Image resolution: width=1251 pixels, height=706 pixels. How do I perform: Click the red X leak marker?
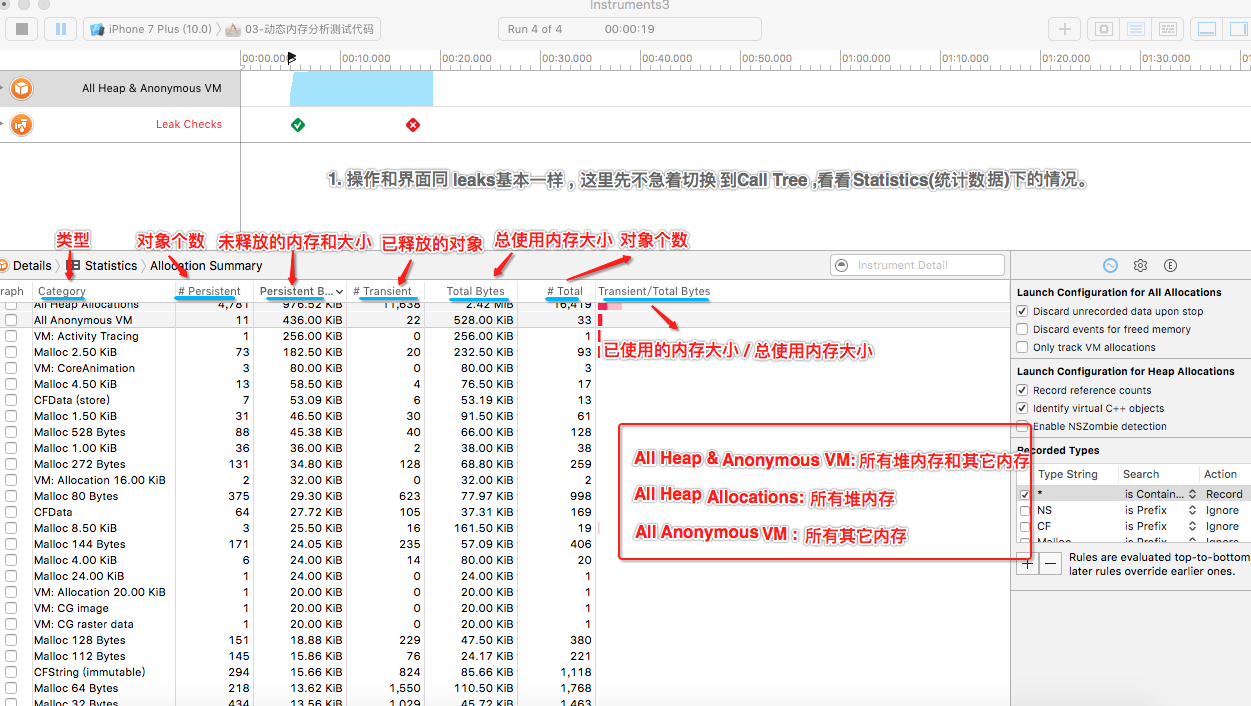413,125
